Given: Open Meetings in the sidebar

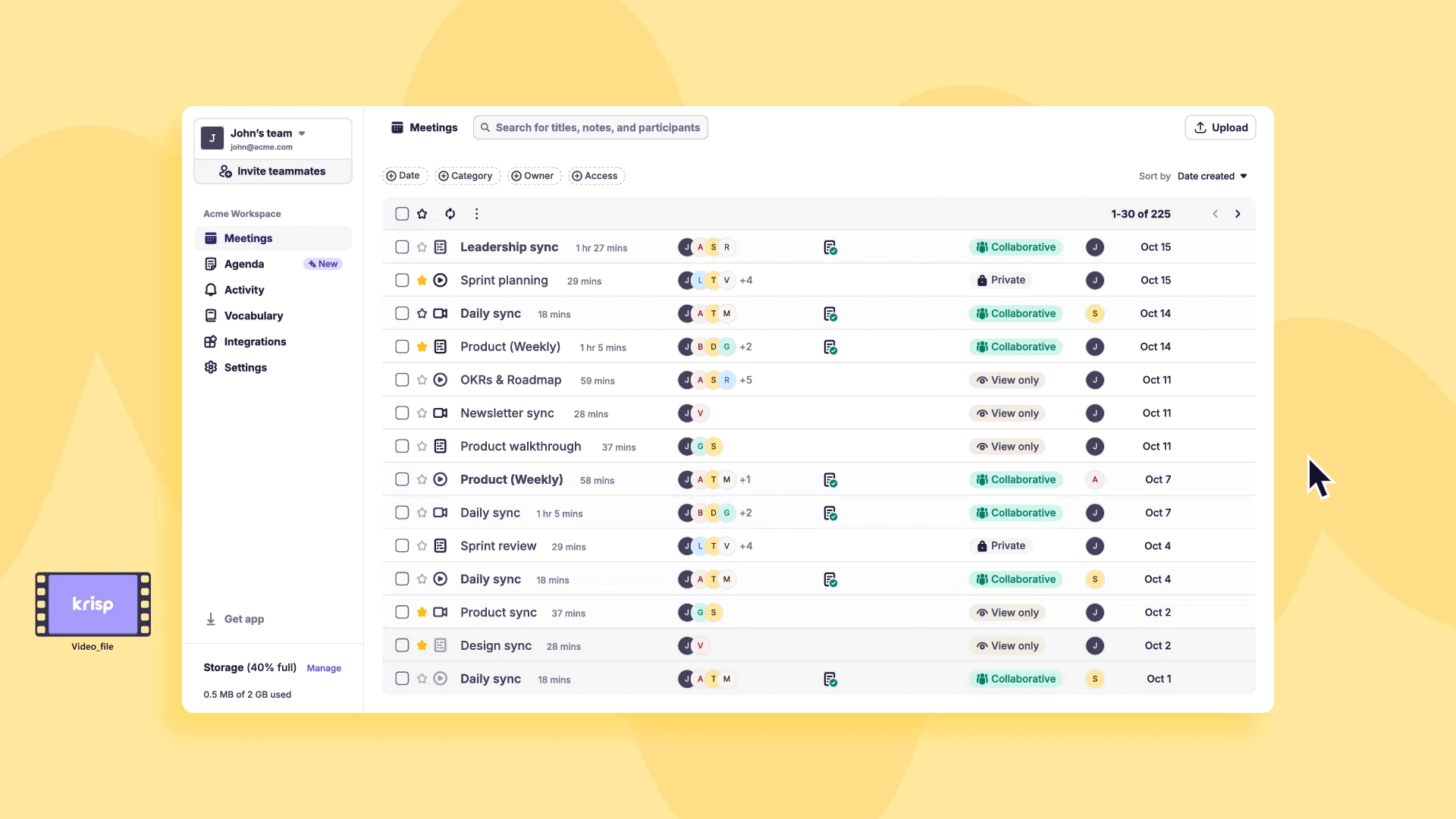Looking at the screenshot, I should pyautogui.click(x=273, y=238).
